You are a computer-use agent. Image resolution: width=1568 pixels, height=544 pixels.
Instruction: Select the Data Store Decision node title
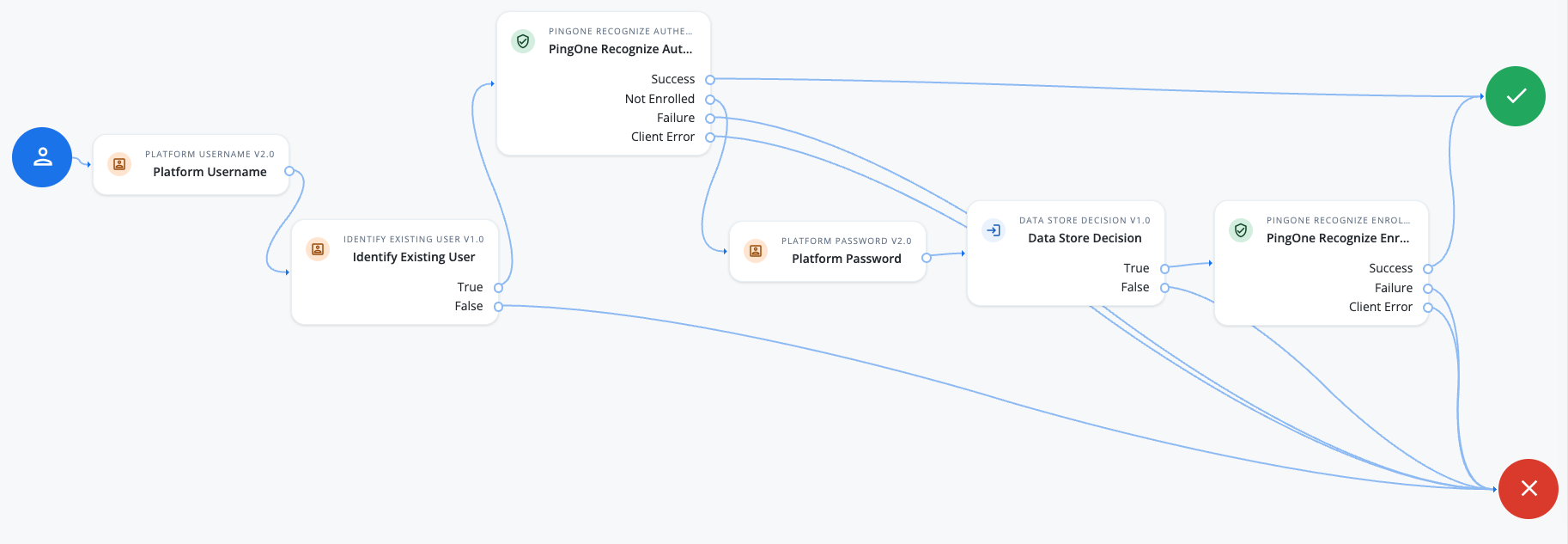(1085, 238)
